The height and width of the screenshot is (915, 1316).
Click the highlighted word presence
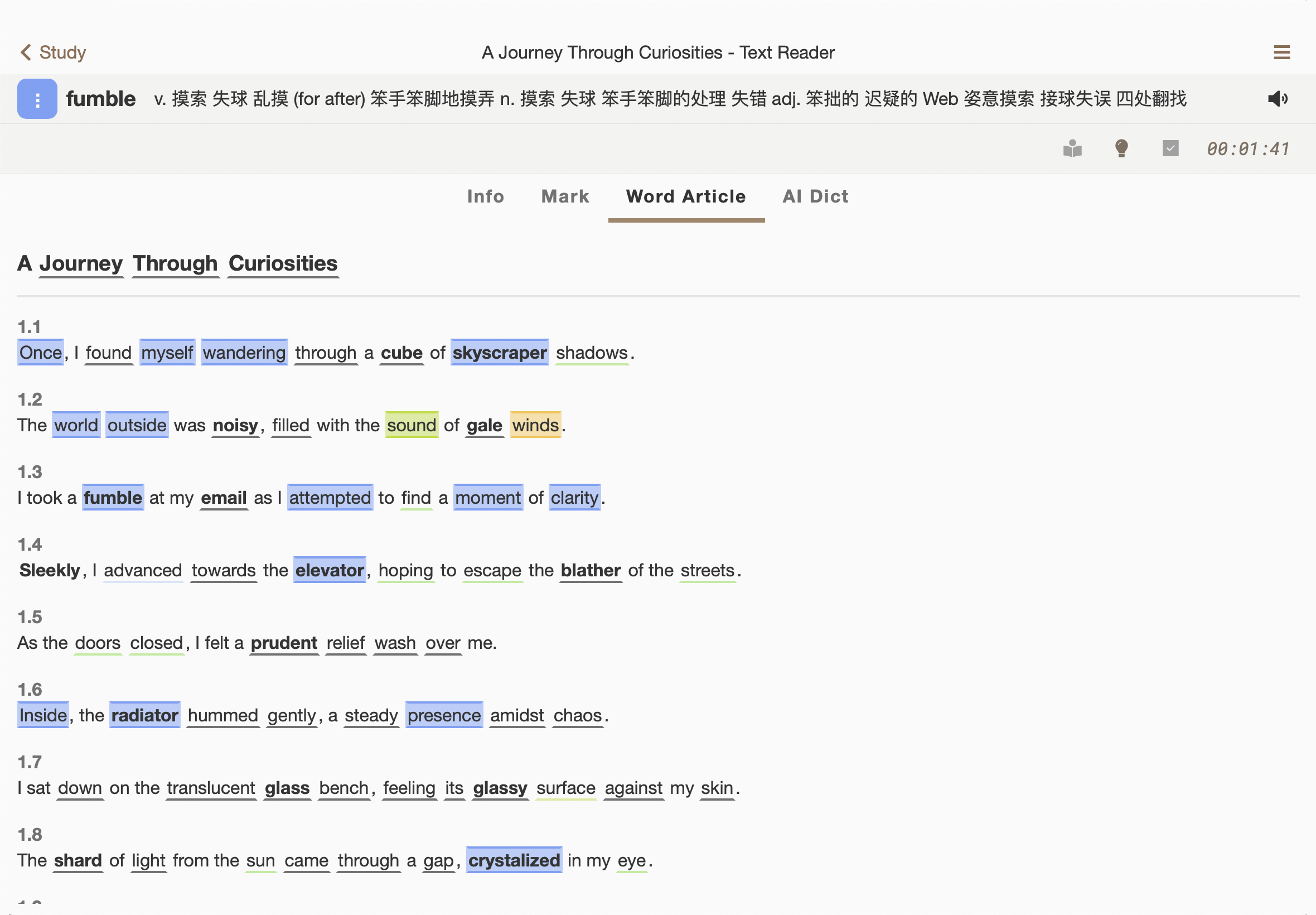[444, 715]
